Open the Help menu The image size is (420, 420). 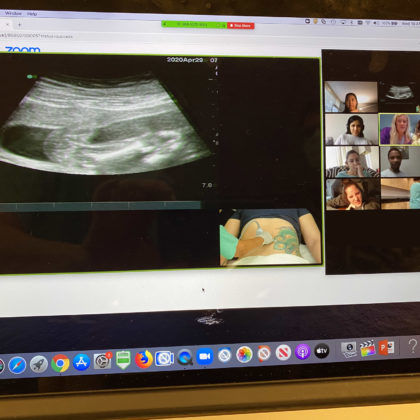(x=32, y=14)
